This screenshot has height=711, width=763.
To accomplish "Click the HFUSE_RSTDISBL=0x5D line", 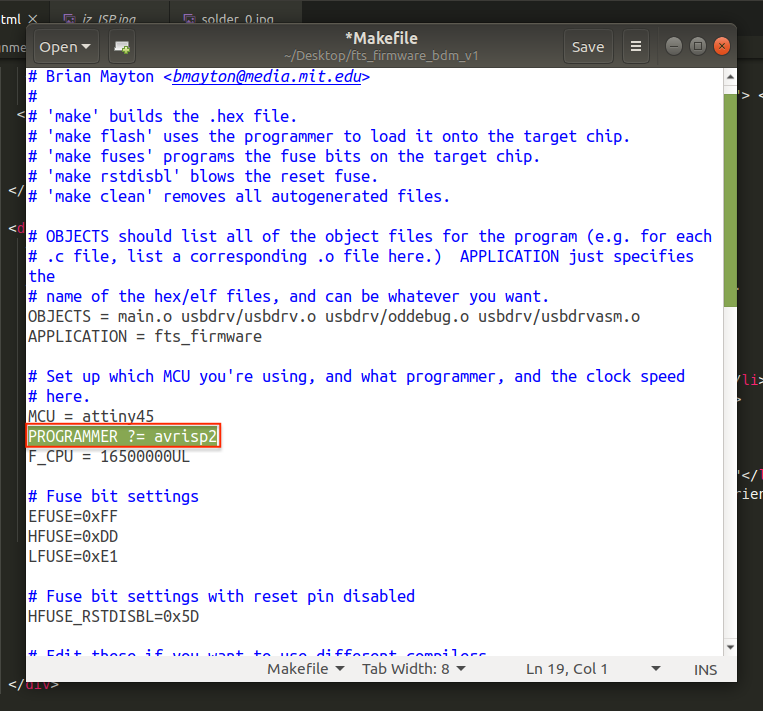I will click(x=113, y=617).
